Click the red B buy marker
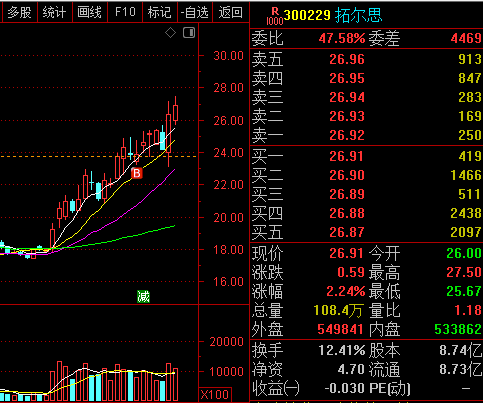The image size is (483, 403). point(137,173)
